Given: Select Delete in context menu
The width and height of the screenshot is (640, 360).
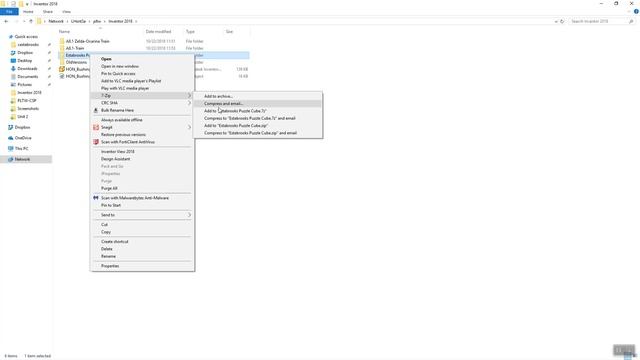Looking at the screenshot, I should pyautogui.click(x=107, y=249).
